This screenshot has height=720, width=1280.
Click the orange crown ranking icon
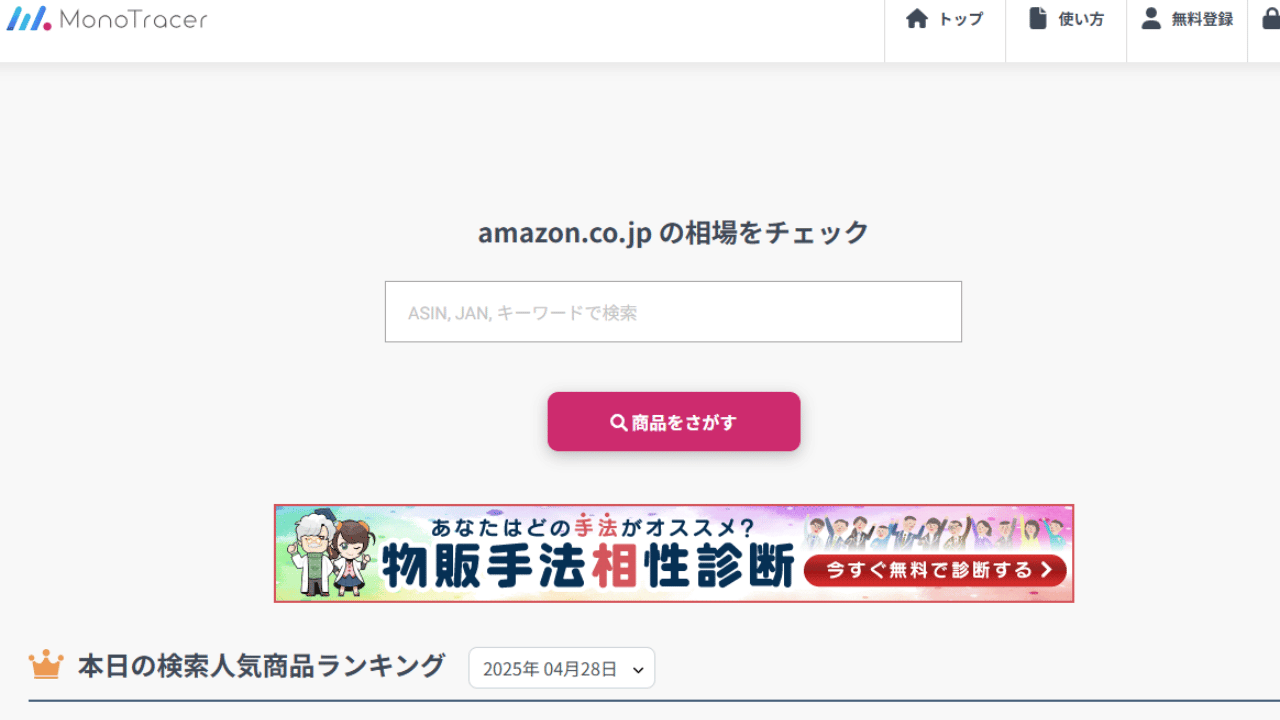click(46, 665)
